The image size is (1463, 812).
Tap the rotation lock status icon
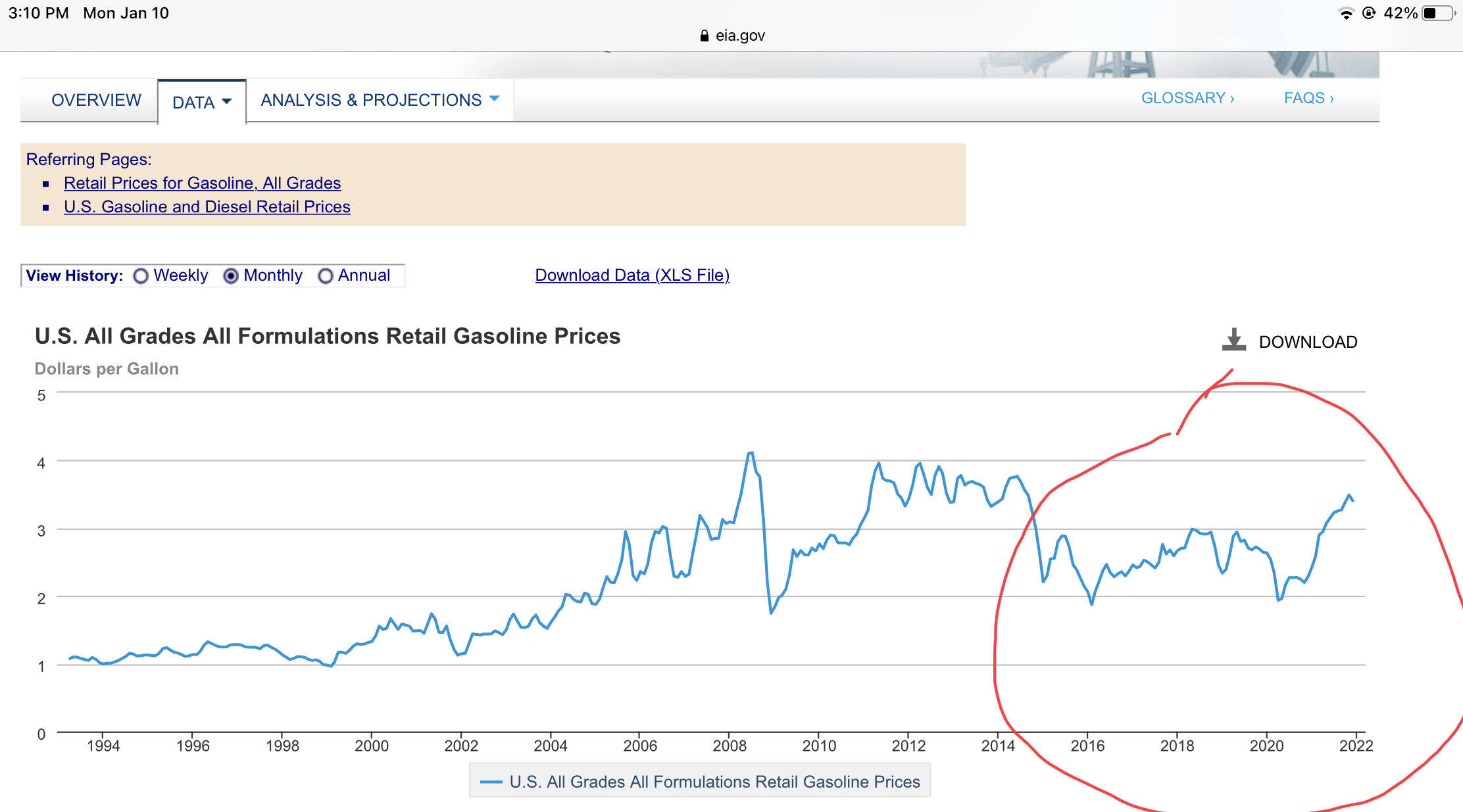(1369, 14)
